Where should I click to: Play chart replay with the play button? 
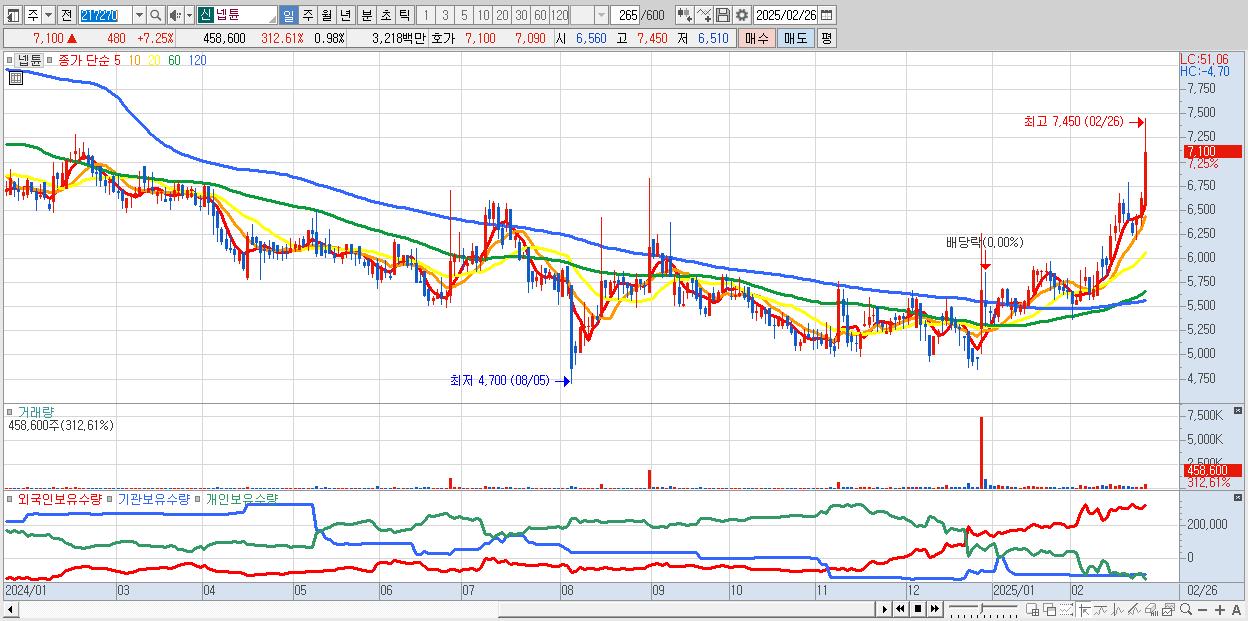885,609
